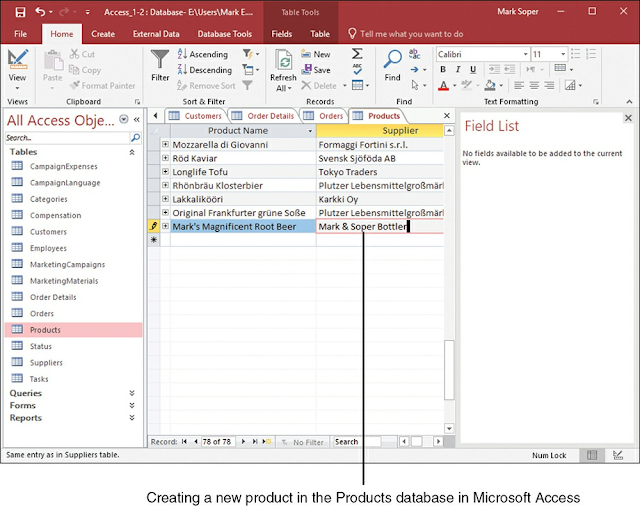Image resolution: width=640 pixels, height=506 pixels.
Task: Open the Calibri font dropdown
Action: (526, 54)
